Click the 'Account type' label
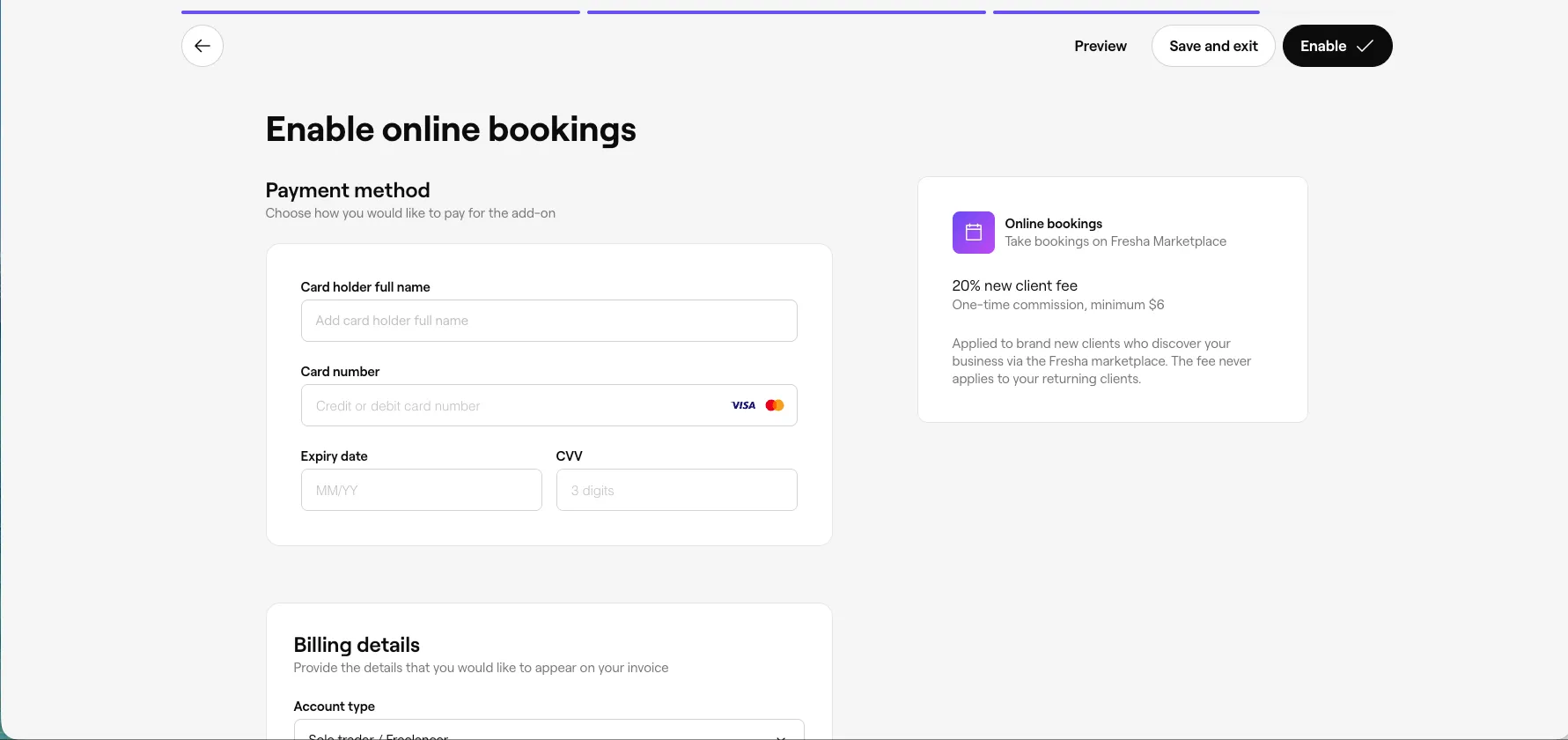The height and width of the screenshot is (740, 1568). (x=335, y=707)
